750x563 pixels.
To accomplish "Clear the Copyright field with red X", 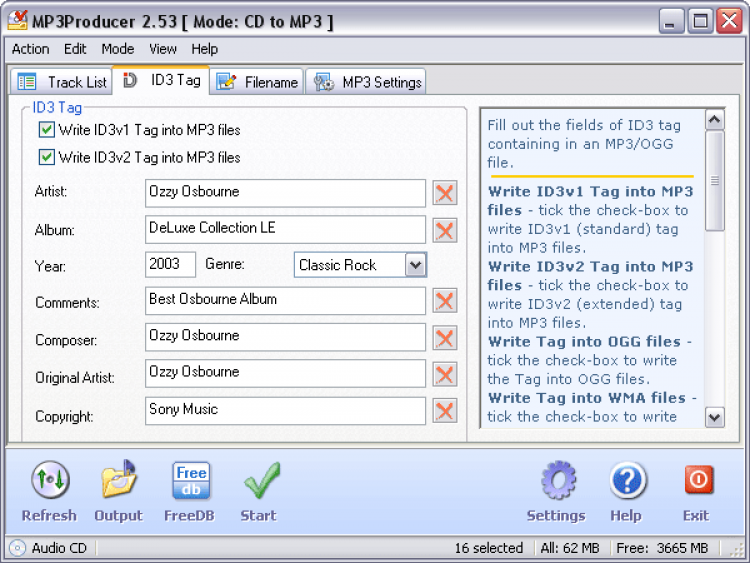I will tap(445, 411).
